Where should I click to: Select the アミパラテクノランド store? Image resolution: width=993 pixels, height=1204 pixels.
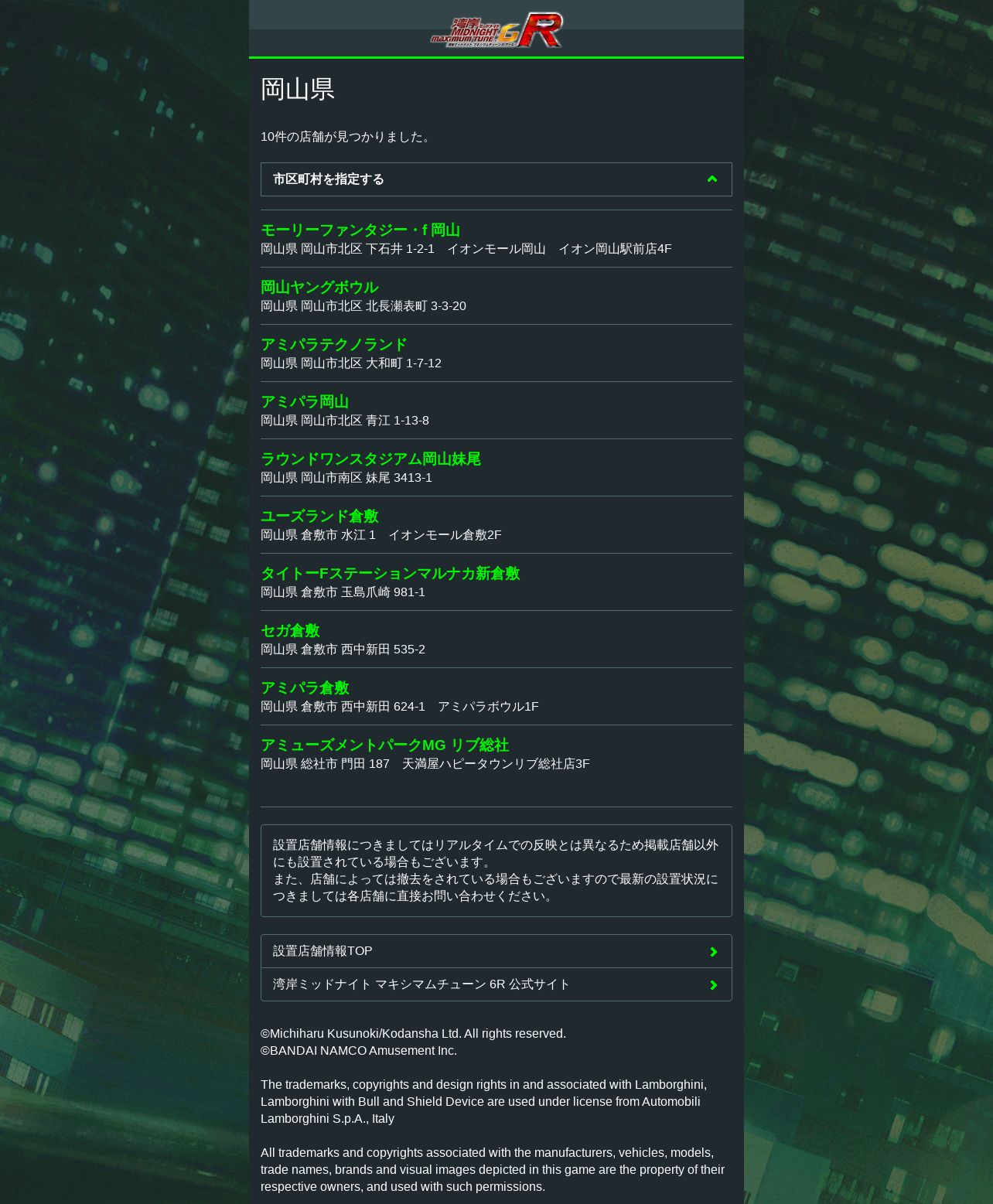point(334,344)
